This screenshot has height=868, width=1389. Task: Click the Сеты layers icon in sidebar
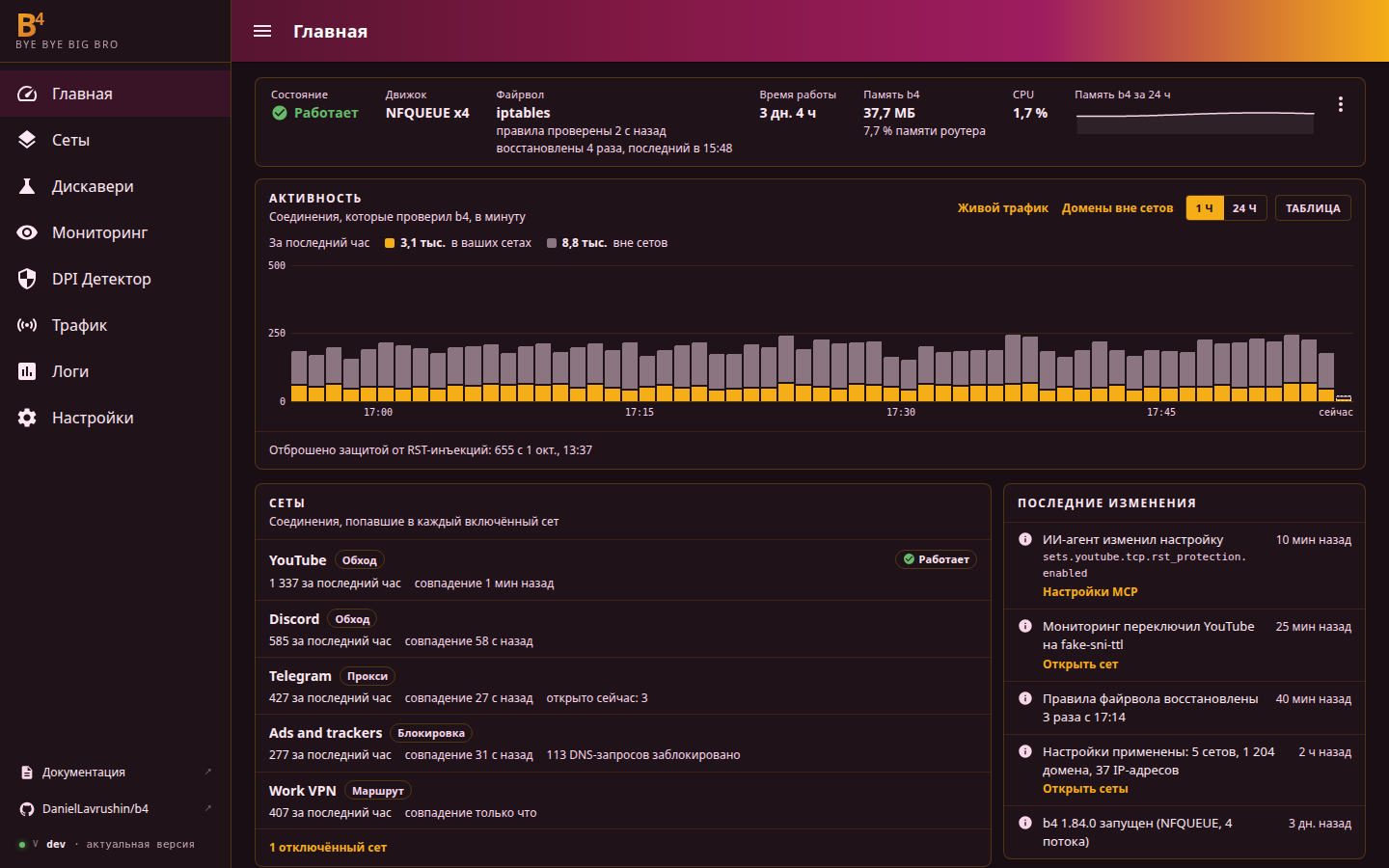pyautogui.click(x=27, y=140)
